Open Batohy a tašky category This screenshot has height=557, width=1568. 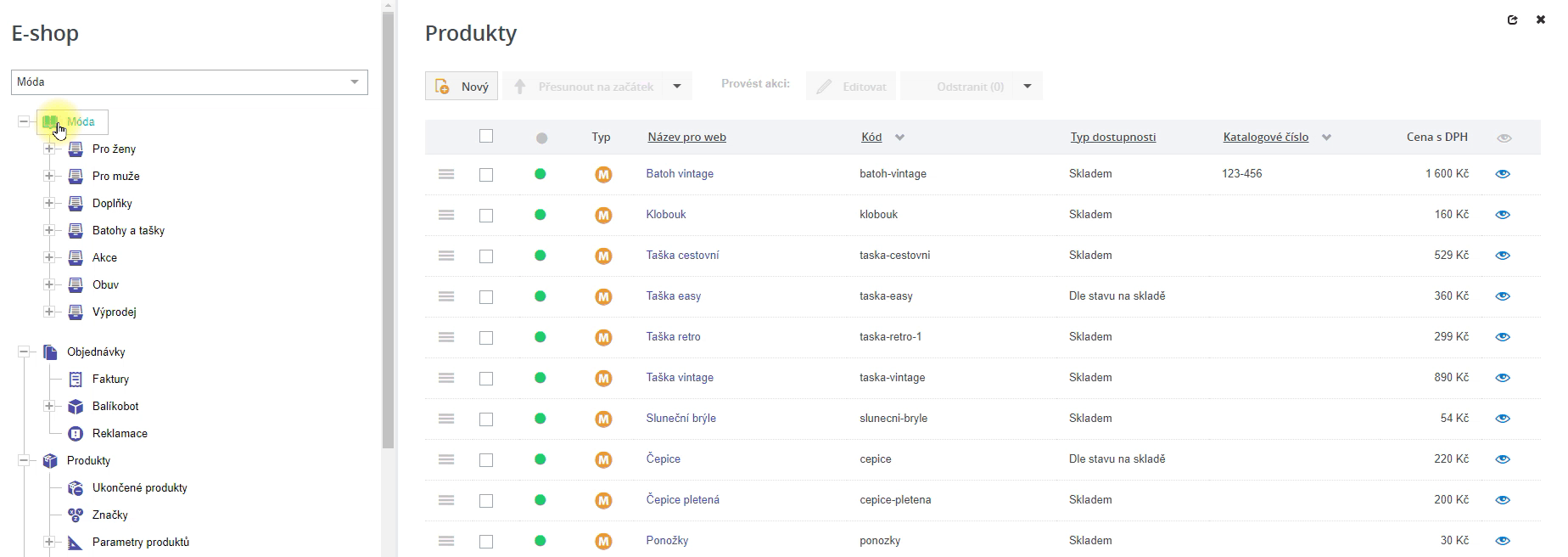click(x=128, y=231)
